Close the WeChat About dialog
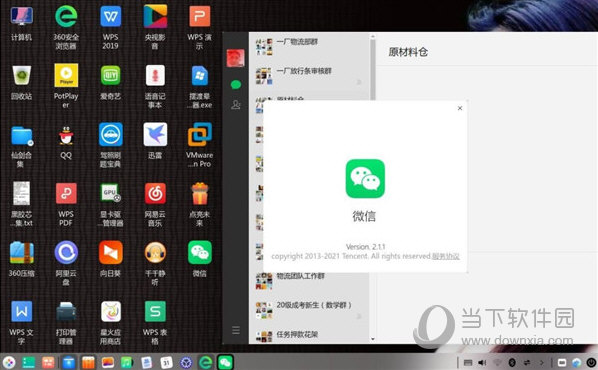This screenshot has width=598, height=370. pos(460,108)
